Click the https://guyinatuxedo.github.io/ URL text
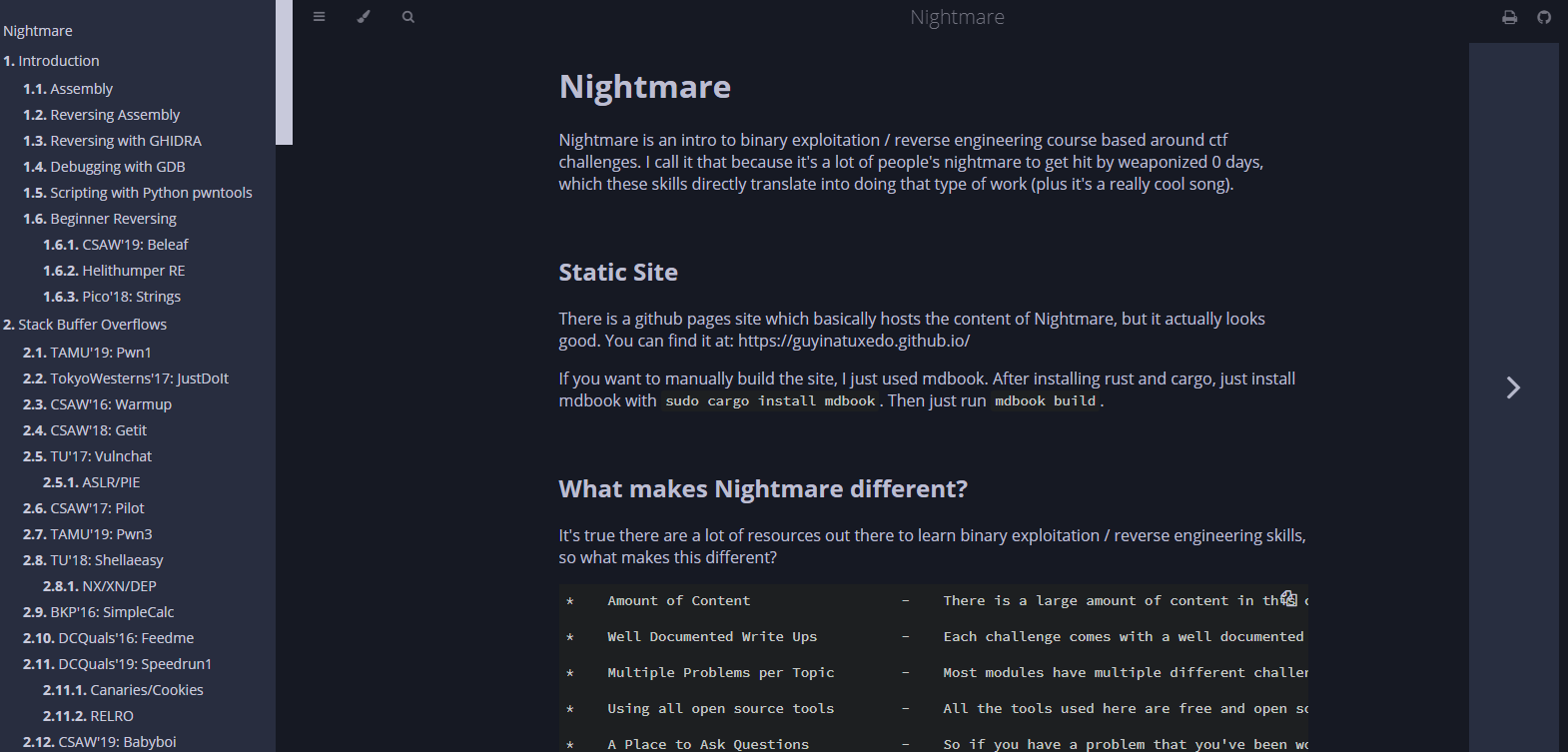Screen dimensions: 1568x752 click(x=854, y=341)
